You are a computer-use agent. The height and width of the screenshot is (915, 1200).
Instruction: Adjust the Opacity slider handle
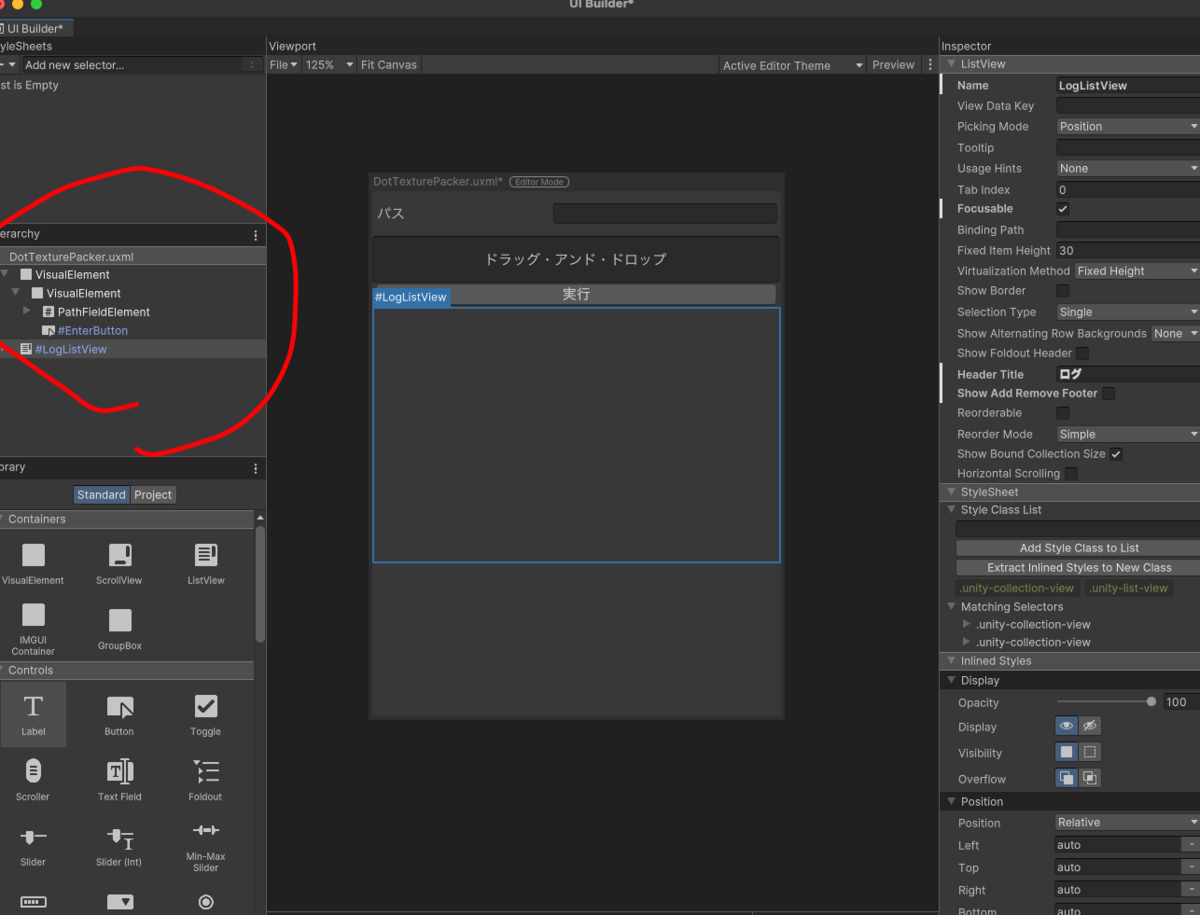click(1151, 702)
